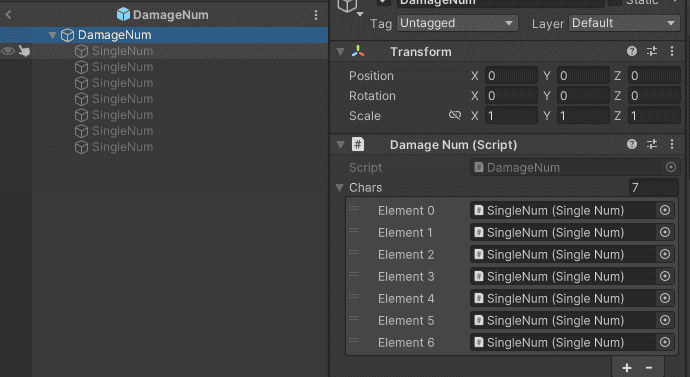This screenshot has width=690, height=377.
Task: Click the Position Y field
Action: click(583, 76)
